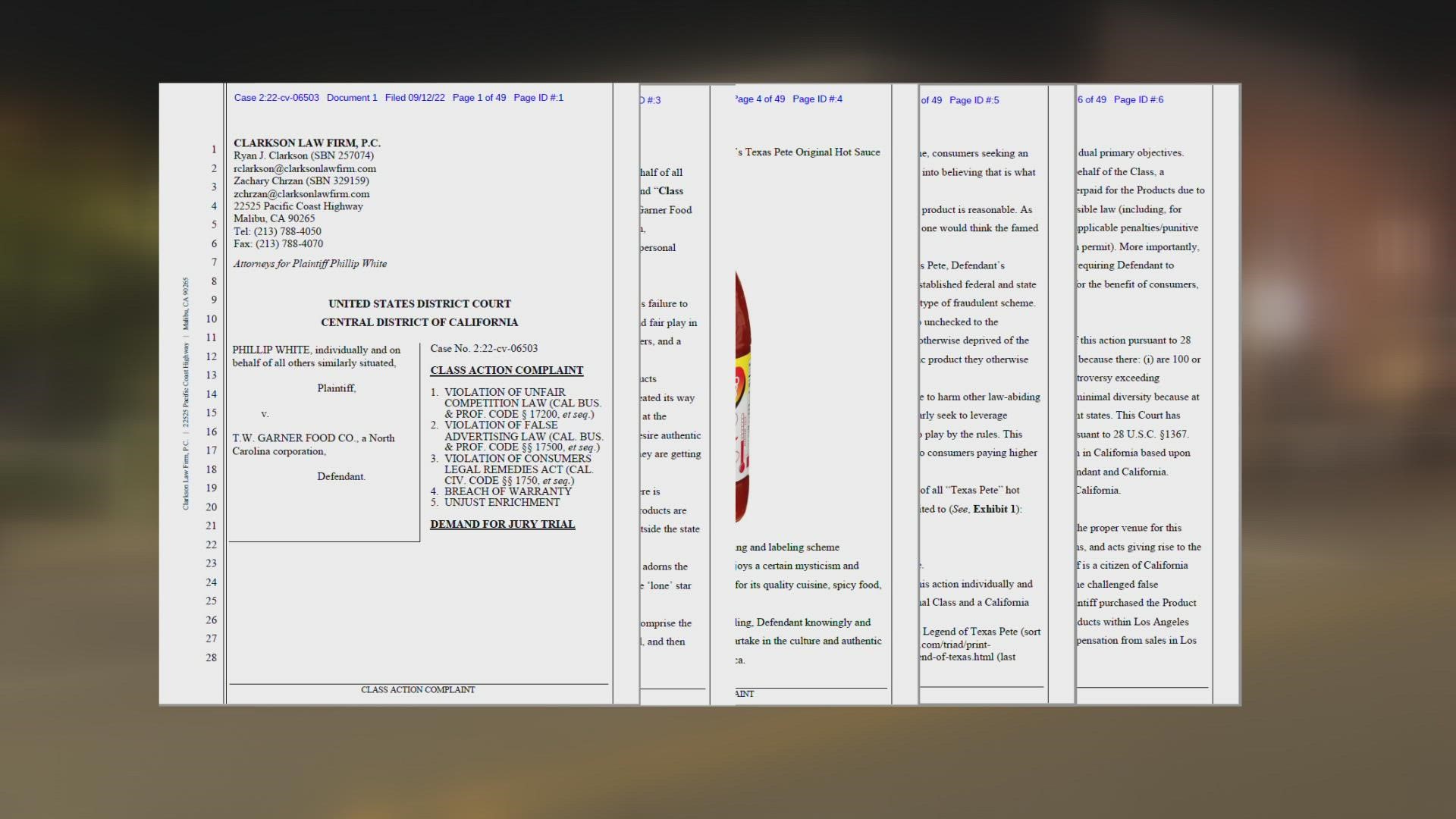Click "because there: (i) are 100 or" line
The width and height of the screenshot is (1456, 819).
1139,359
